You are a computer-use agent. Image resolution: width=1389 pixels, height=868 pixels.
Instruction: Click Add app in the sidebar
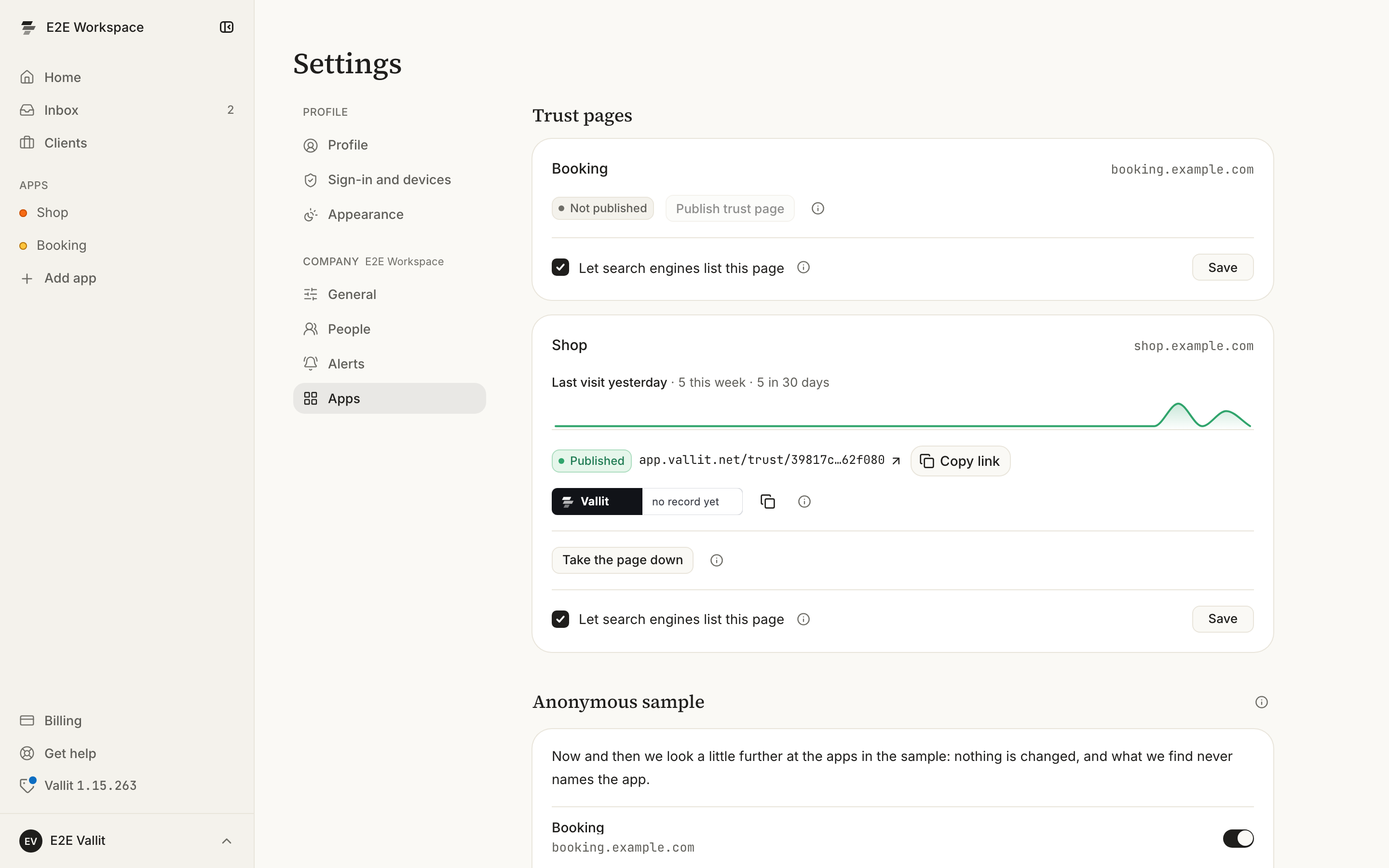point(127,278)
